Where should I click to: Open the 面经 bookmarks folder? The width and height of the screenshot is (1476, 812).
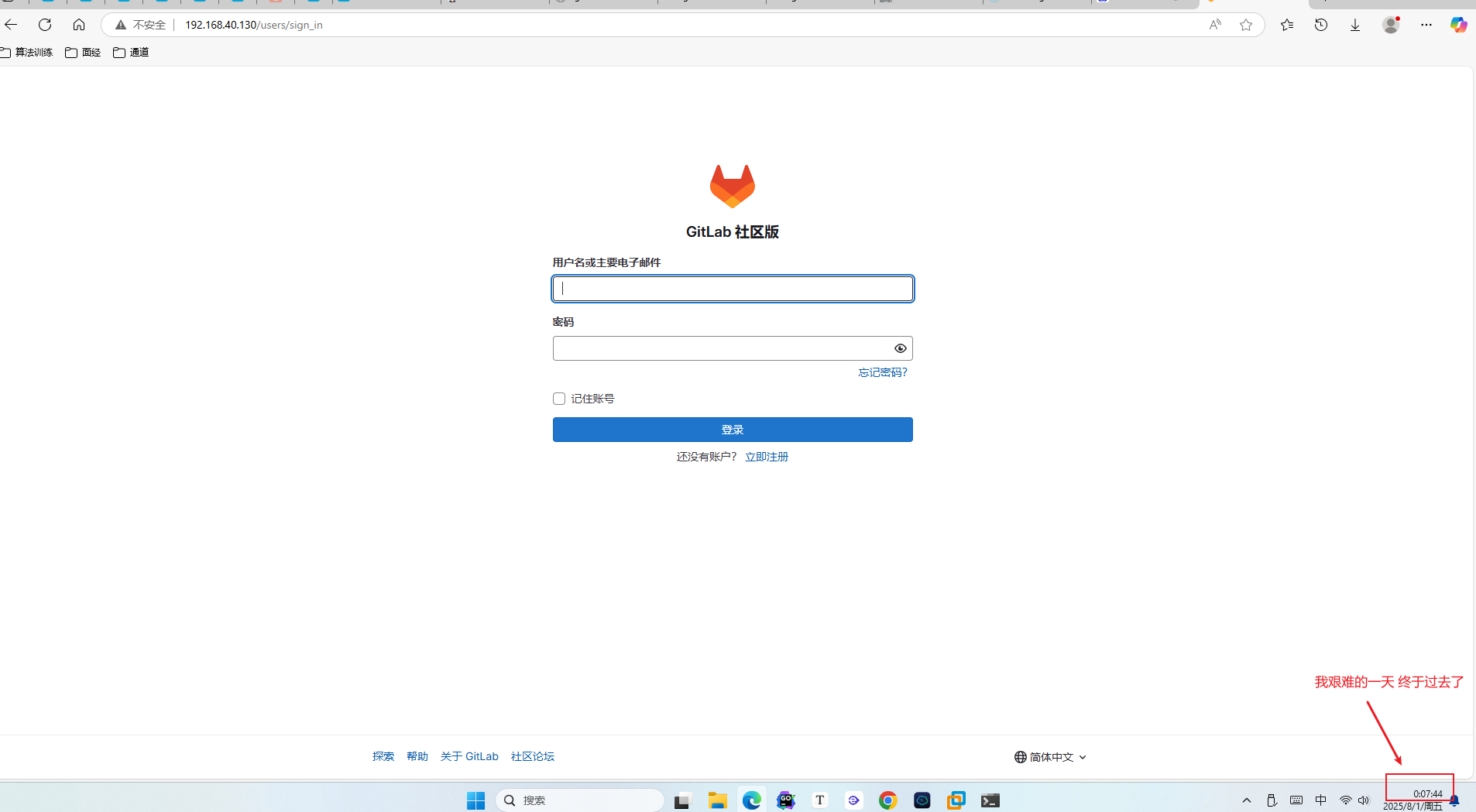pyautogui.click(x=83, y=52)
